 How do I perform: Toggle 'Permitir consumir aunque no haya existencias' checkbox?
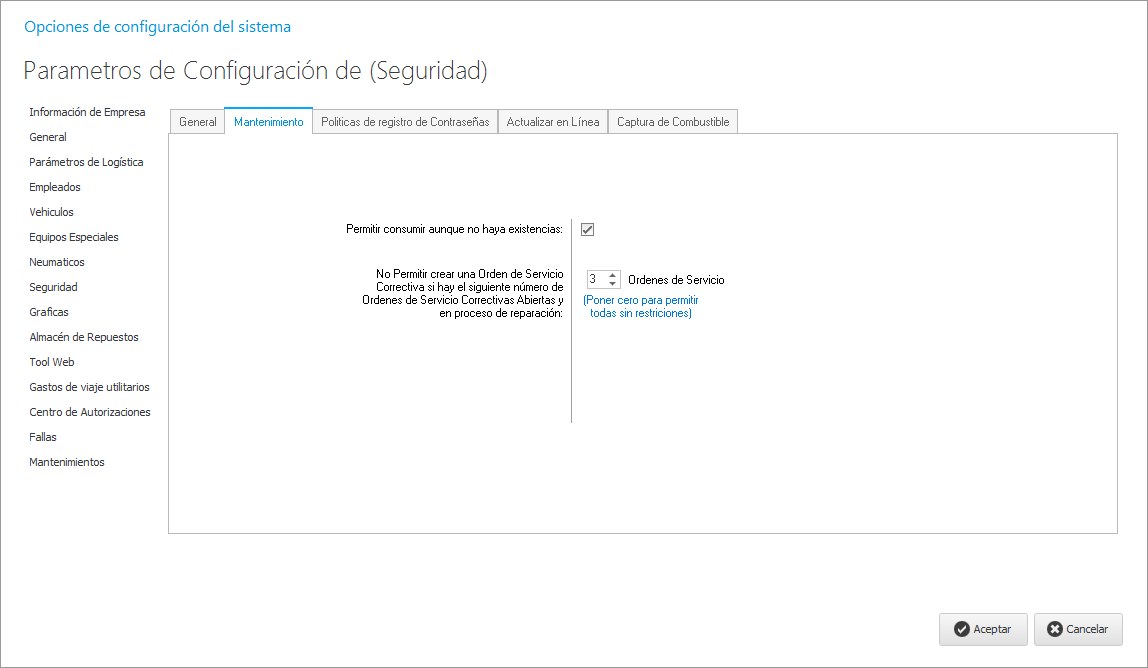click(588, 230)
